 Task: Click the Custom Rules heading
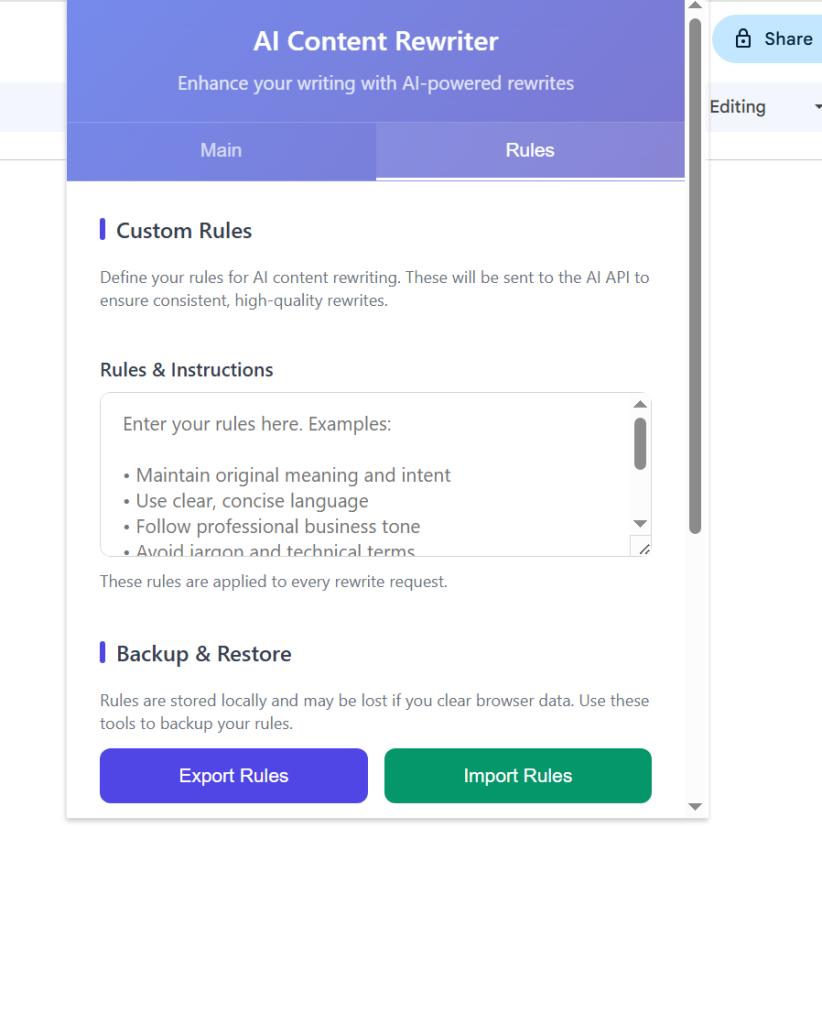coord(184,230)
